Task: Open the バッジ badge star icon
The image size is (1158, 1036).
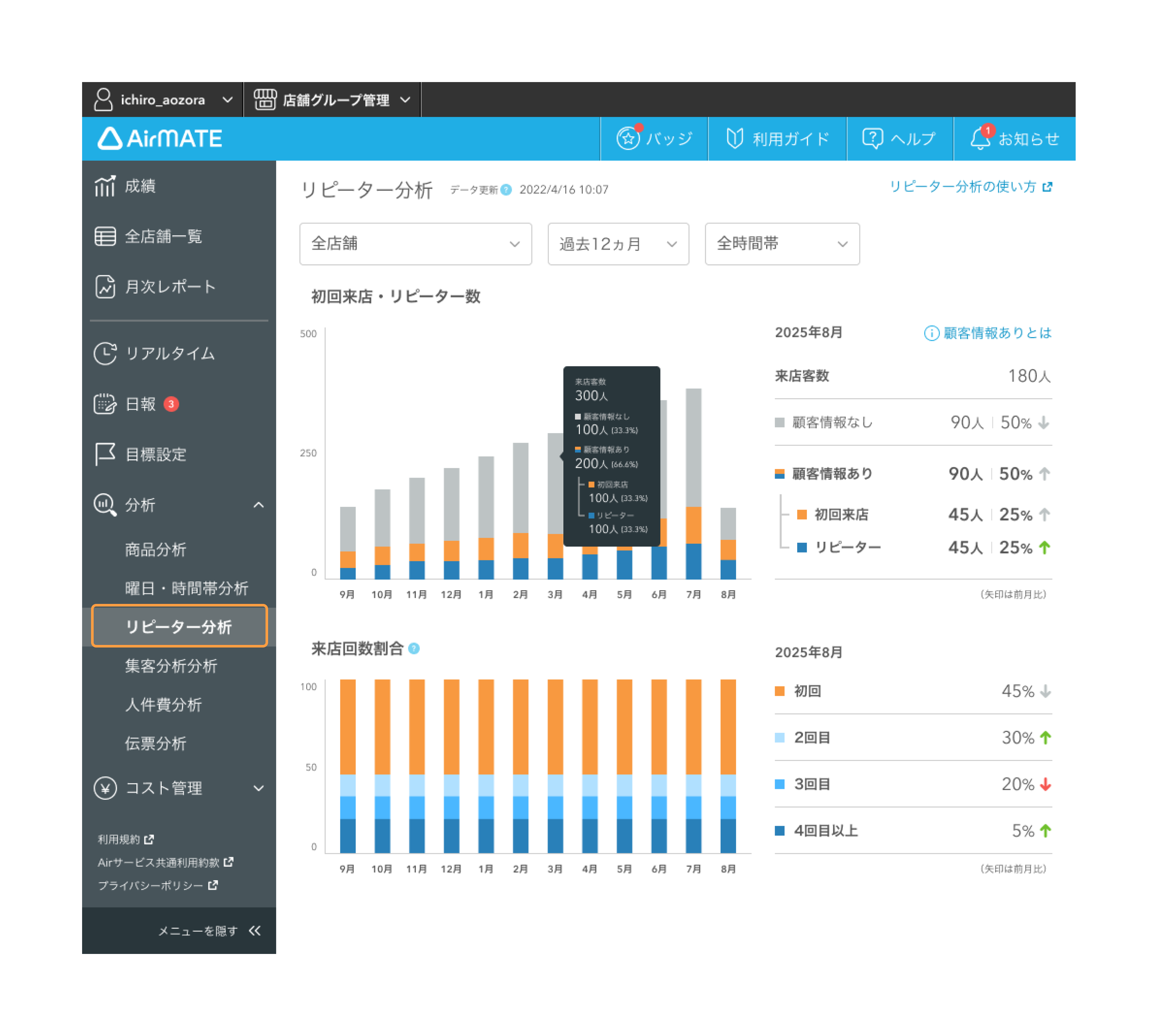Action: pyautogui.click(x=628, y=138)
